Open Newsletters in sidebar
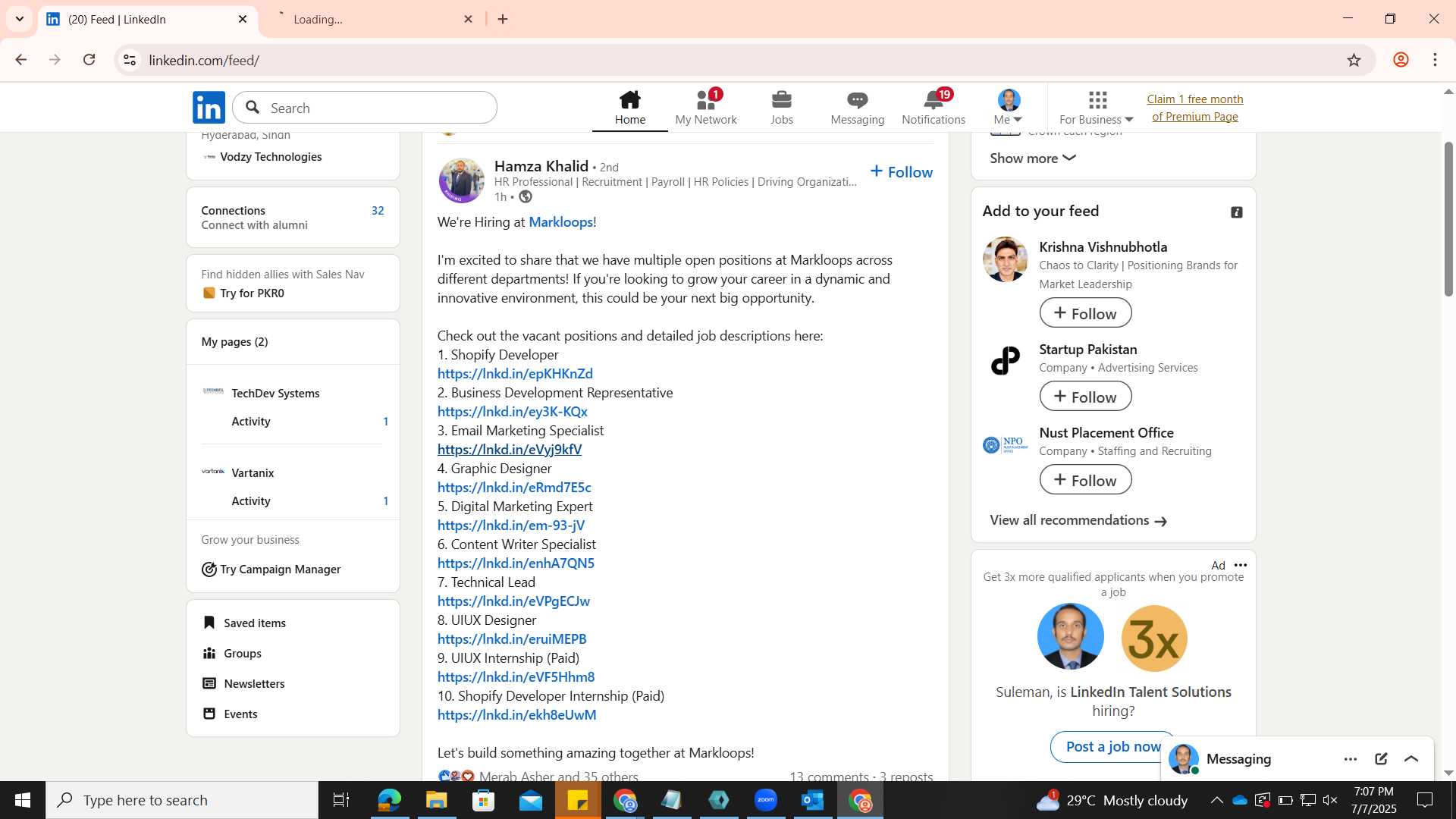Screen dimensions: 1456x819 243,683
